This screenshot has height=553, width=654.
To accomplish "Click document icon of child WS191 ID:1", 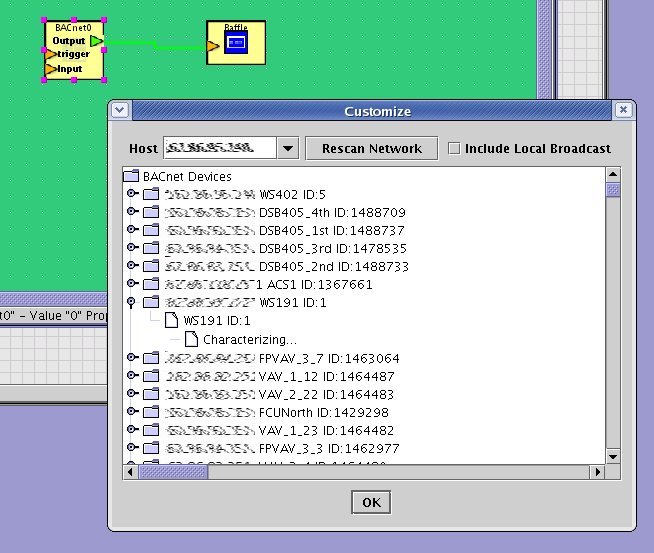I will [x=171, y=320].
